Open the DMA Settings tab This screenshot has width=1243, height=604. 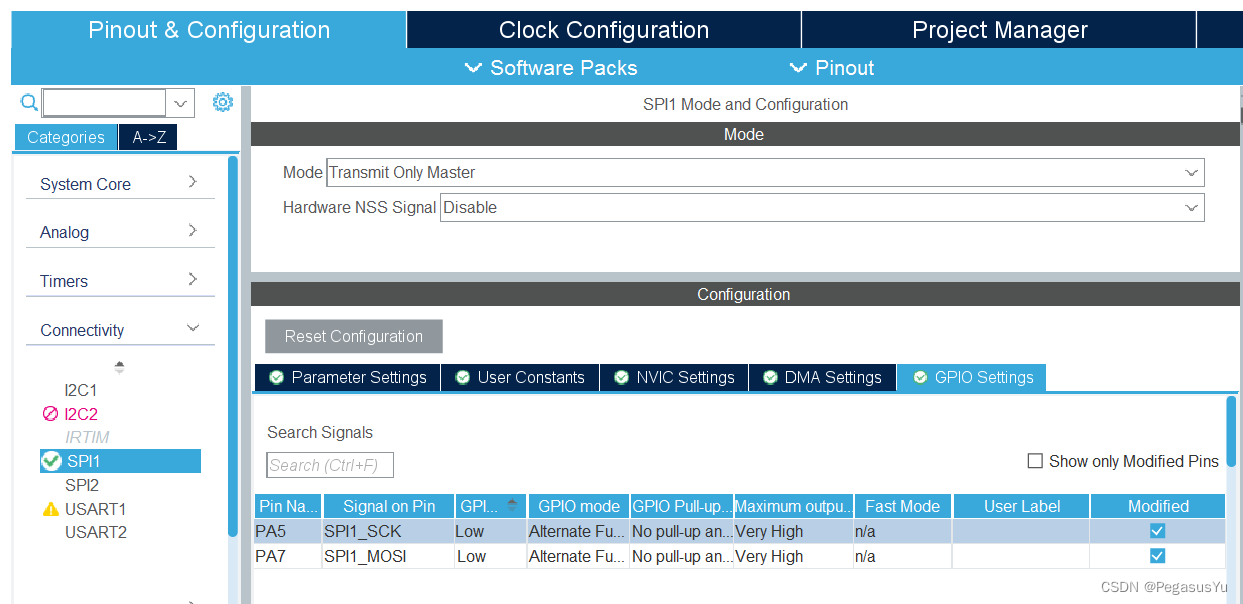click(x=822, y=377)
